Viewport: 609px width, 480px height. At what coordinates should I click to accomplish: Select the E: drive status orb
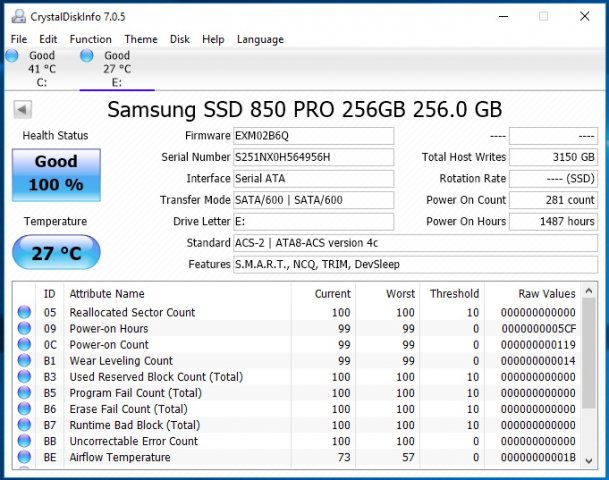click(x=87, y=57)
